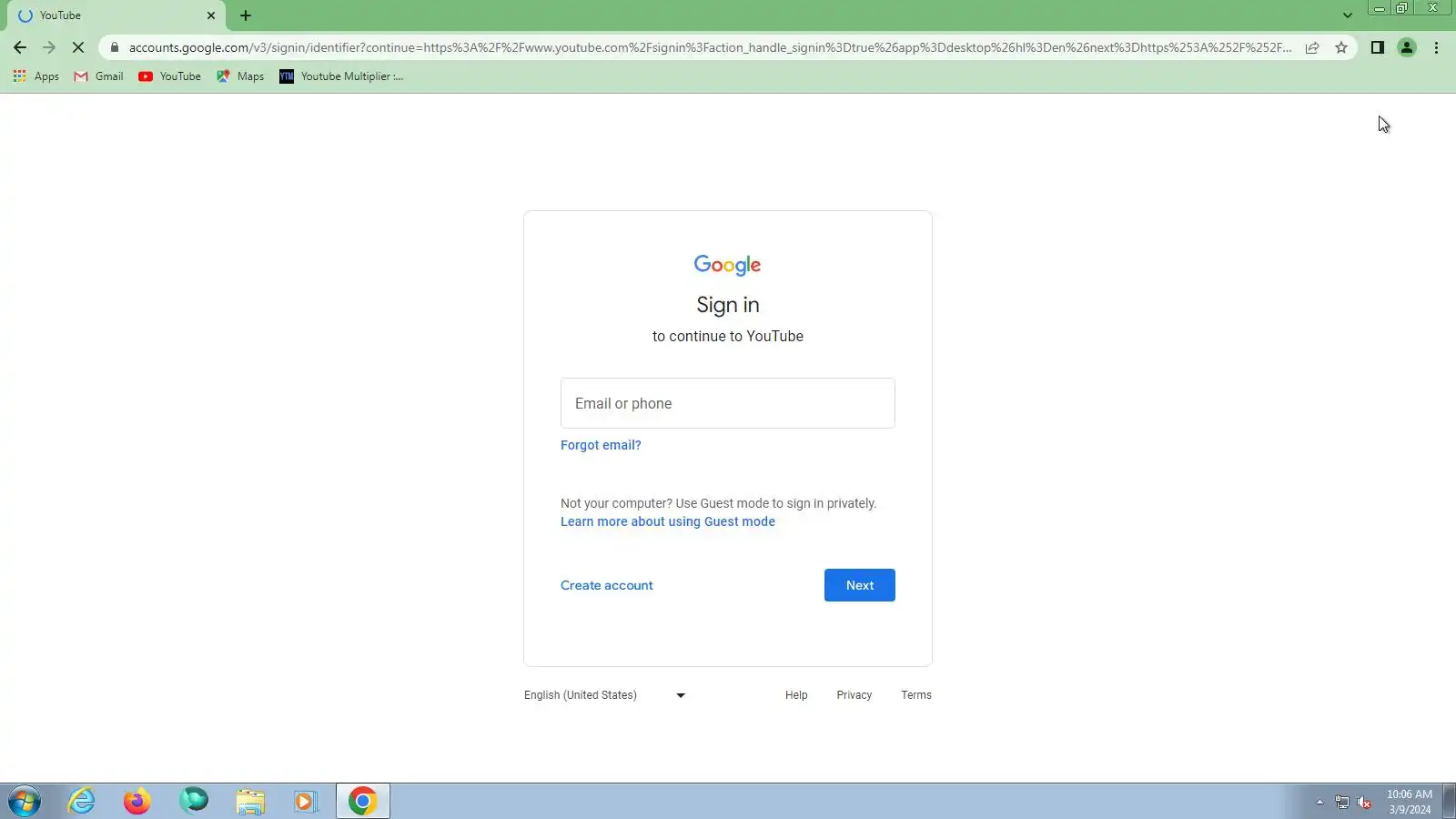Bookmark this page with star icon

pos(1341,47)
